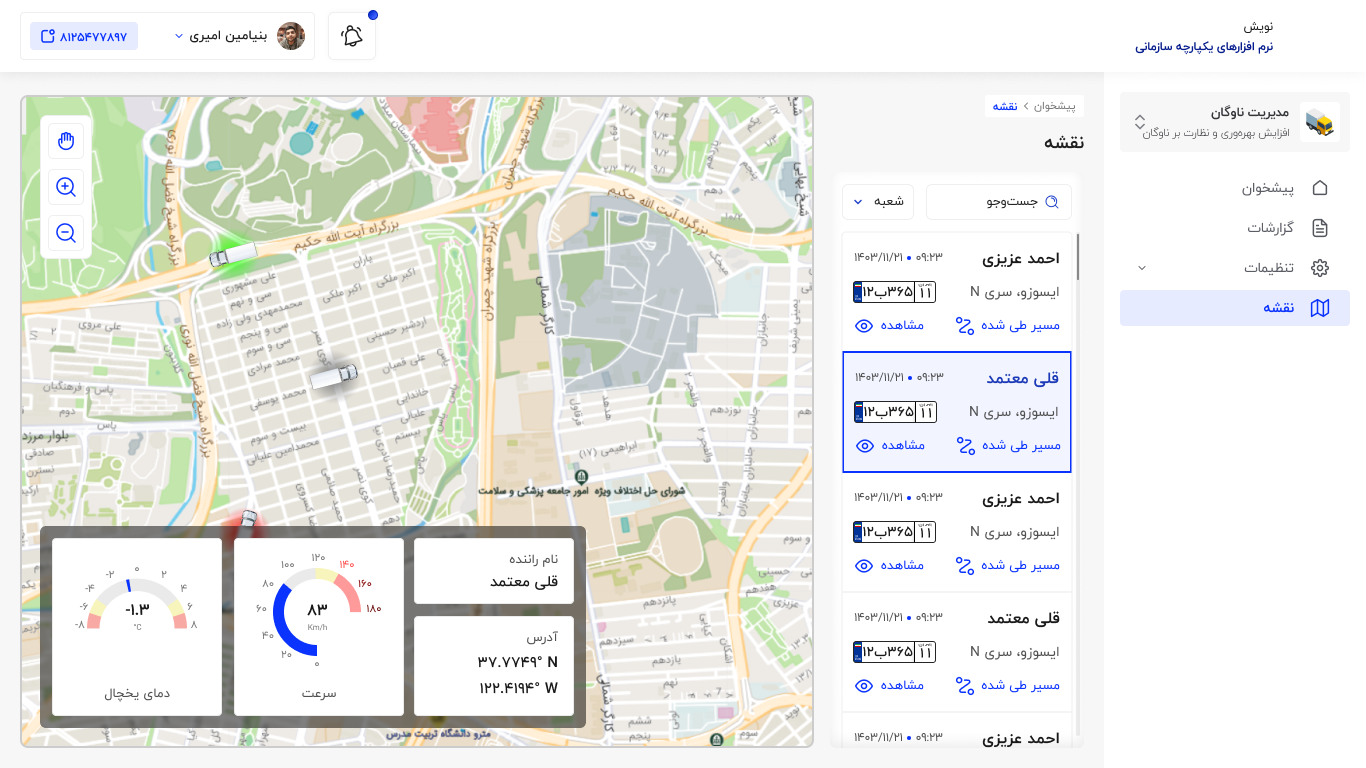Image resolution: width=1366 pixels, height=768 pixels.
Task: Go to پیشخوان in sidebar
Action: (x=1235, y=188)
